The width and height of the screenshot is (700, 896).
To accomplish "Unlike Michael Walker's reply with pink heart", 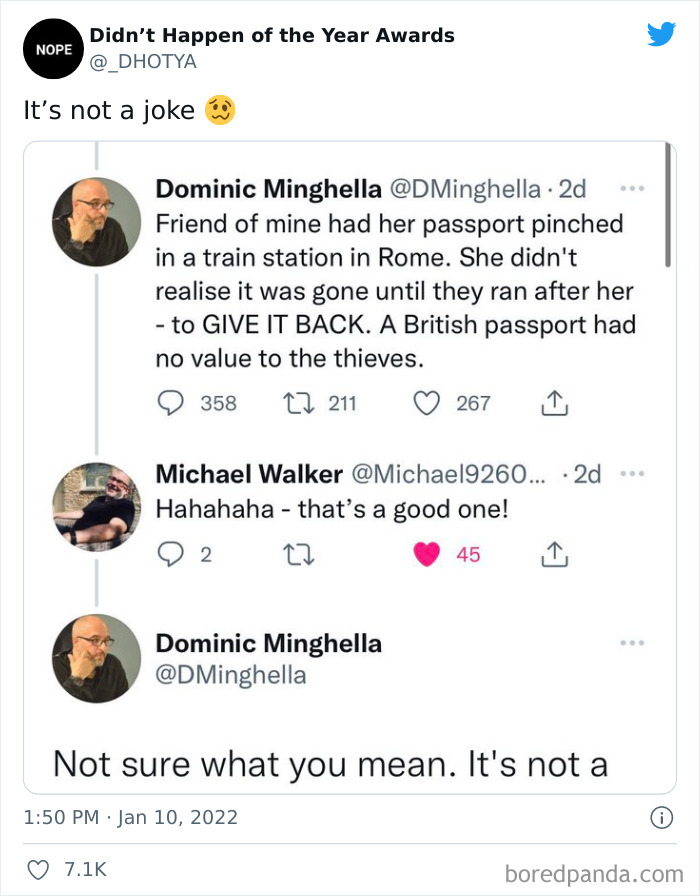I will point(428,554).
